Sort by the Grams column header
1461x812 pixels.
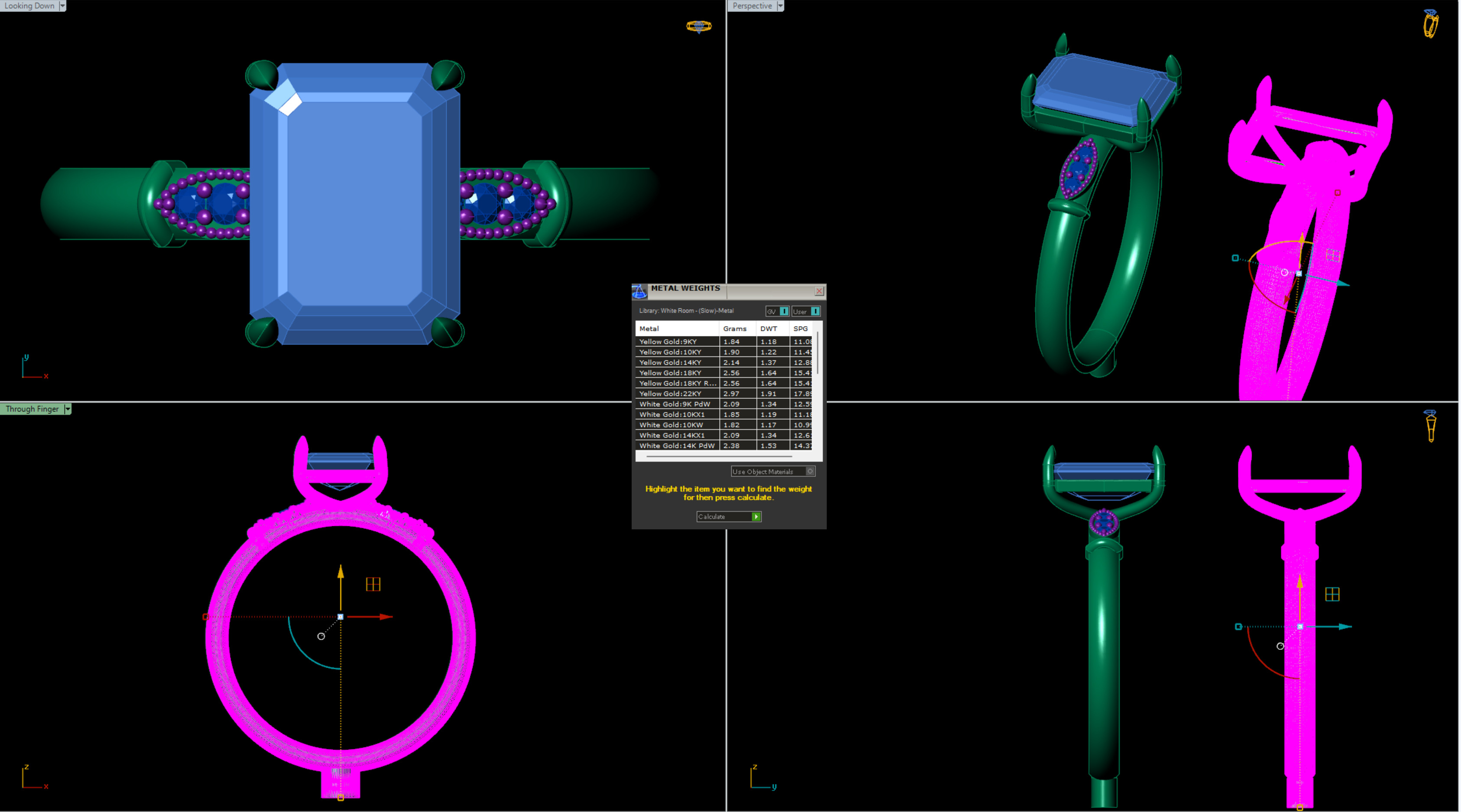[735, 329]
